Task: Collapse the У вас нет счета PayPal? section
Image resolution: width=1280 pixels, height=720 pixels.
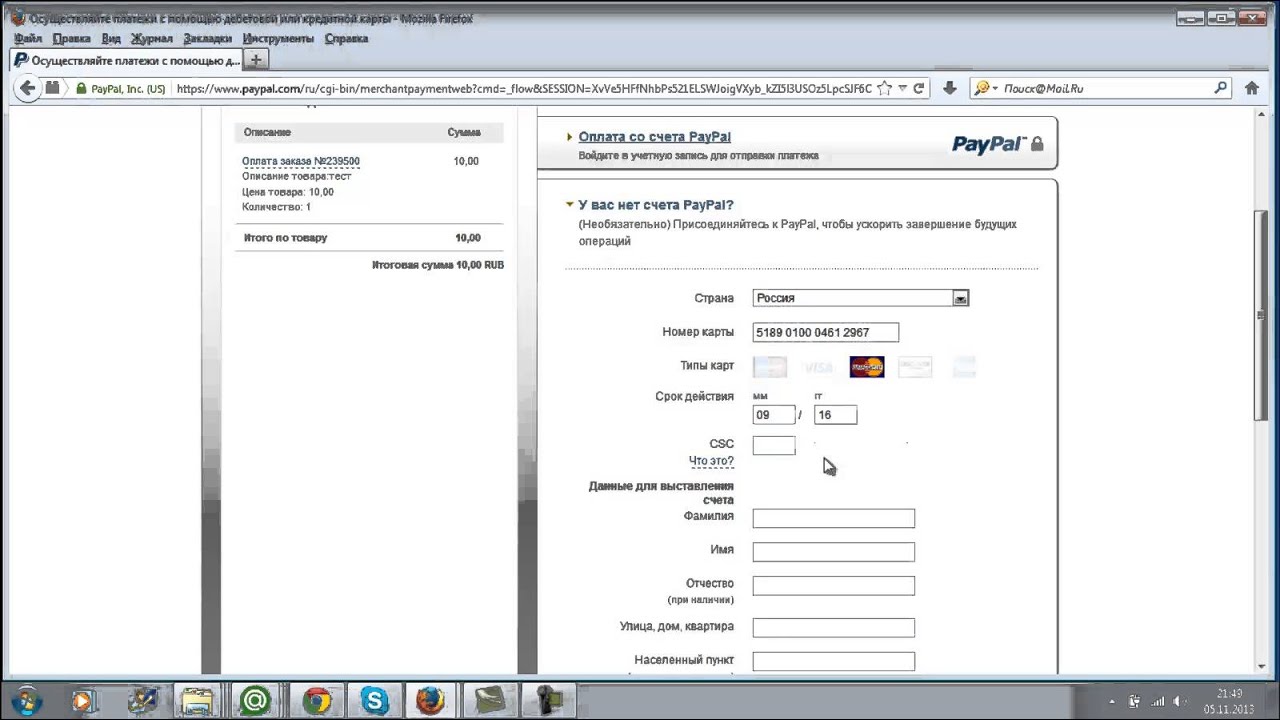Action: pyautogui.click(x=655, y=205)
